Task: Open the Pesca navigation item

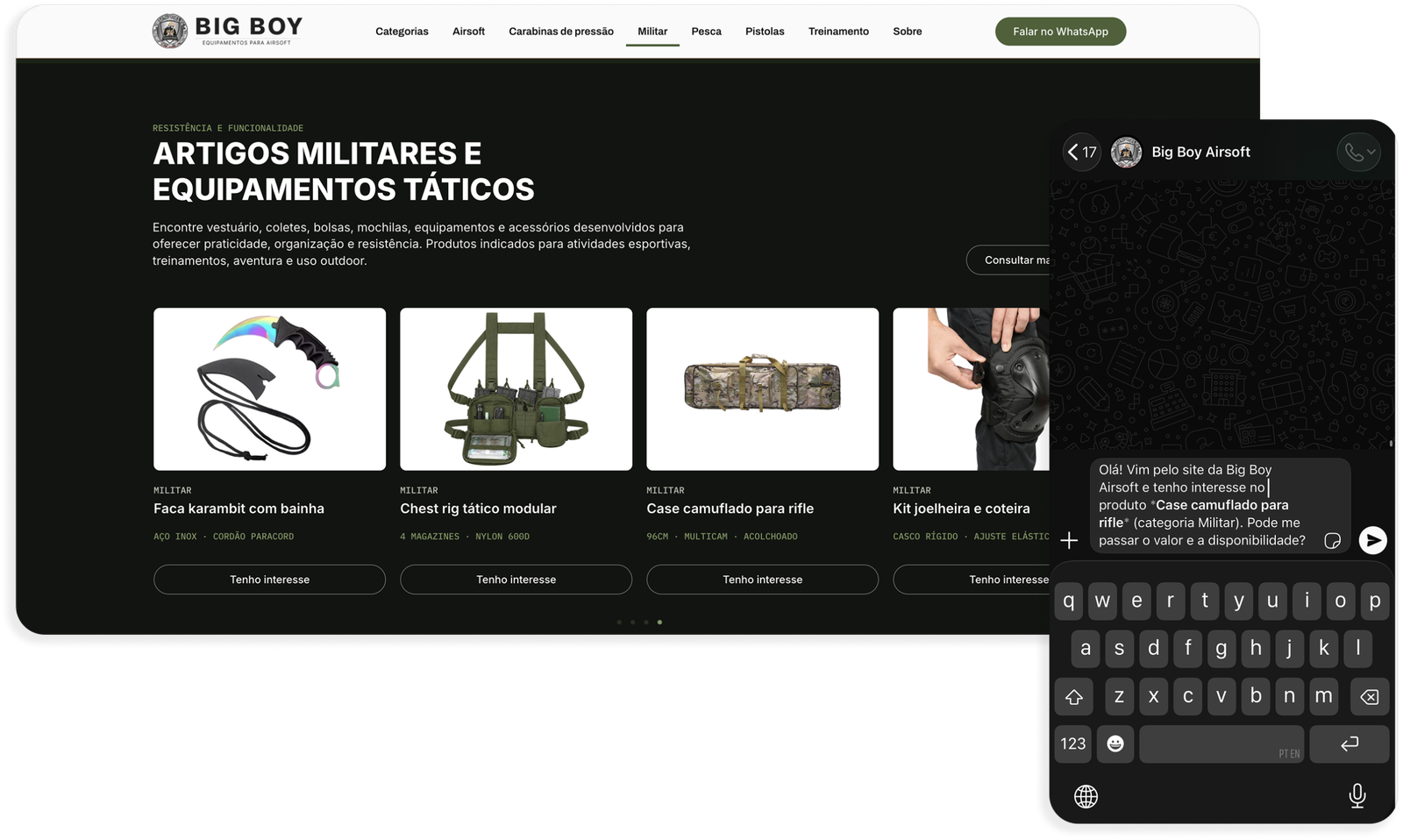Action: click(706, 32)
